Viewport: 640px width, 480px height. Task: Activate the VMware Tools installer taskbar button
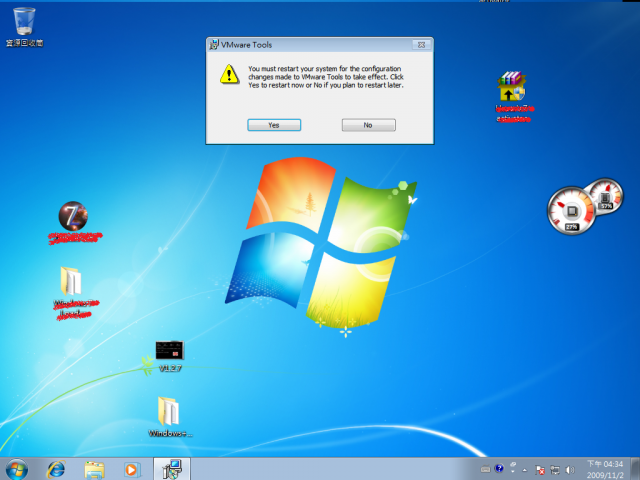(172, 469)
